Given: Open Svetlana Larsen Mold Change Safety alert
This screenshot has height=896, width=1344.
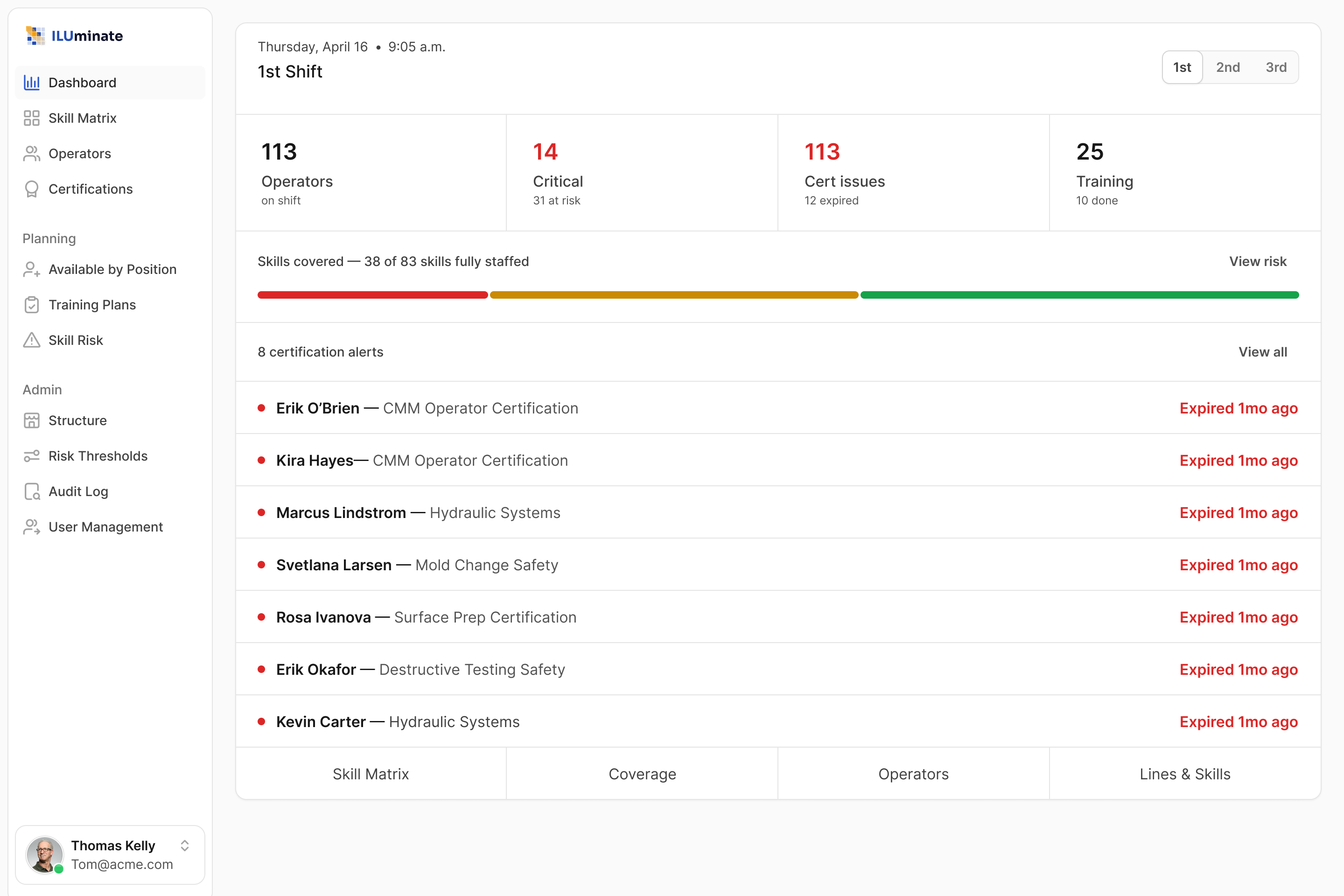Looking at the screenshot, I should point(778,565).
